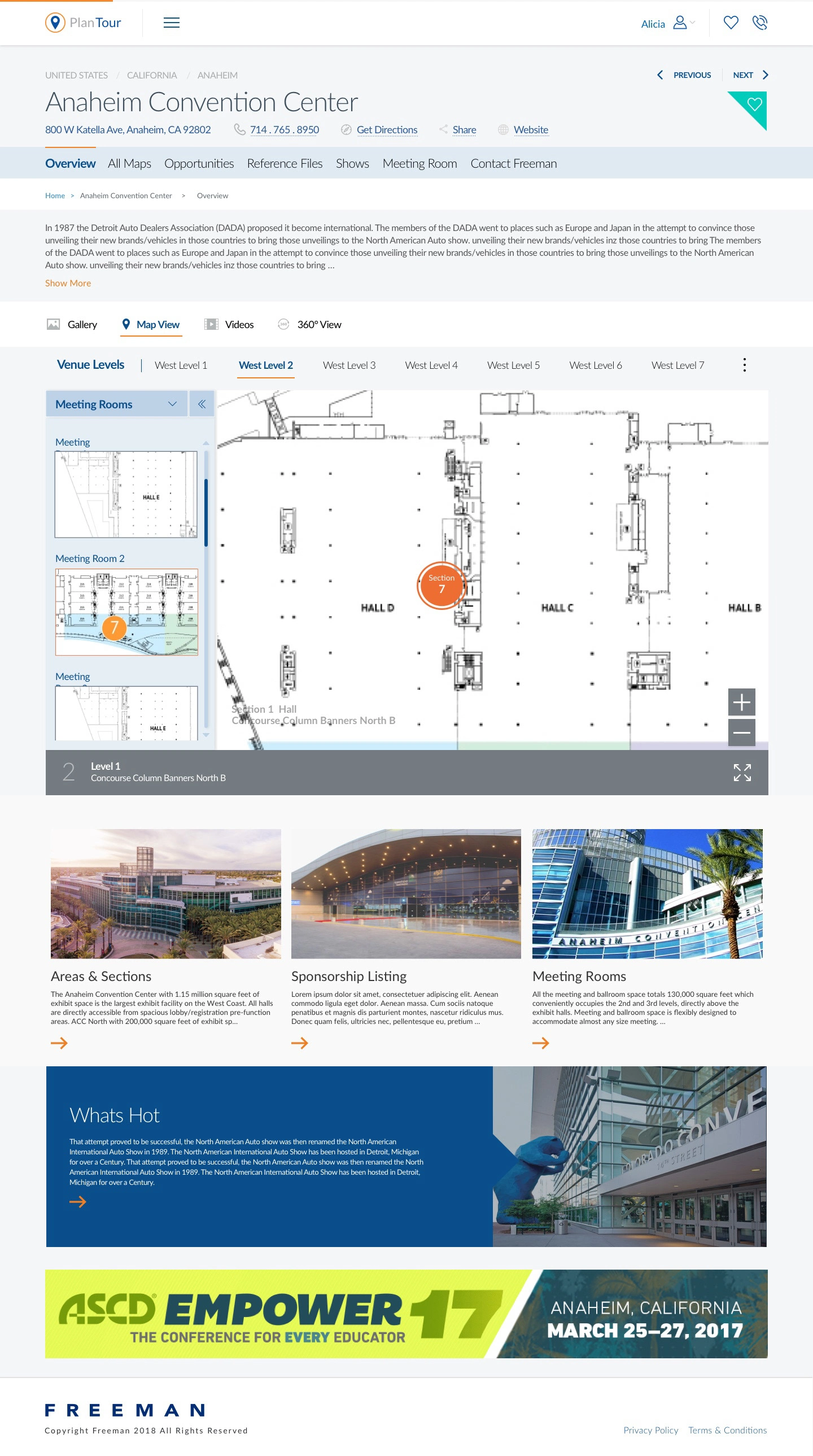
Task: Open the hamburger menu
Action: tap(171, 23)
